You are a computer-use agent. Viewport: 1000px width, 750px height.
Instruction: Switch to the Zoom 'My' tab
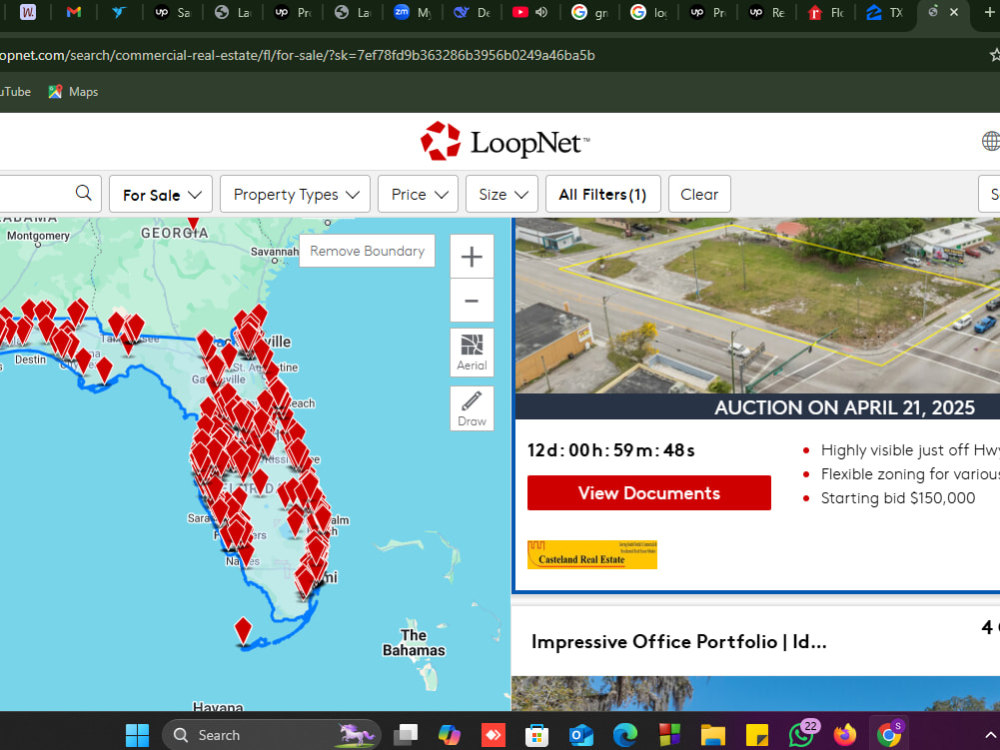(413, 12)
